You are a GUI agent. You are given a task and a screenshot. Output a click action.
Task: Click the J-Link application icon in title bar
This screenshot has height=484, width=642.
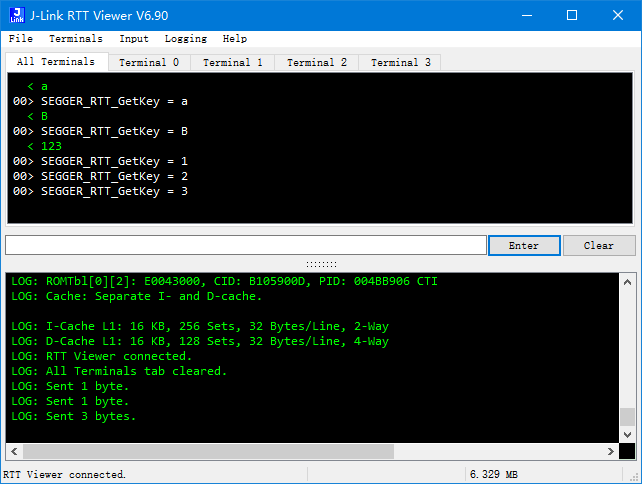pos(17,15)
